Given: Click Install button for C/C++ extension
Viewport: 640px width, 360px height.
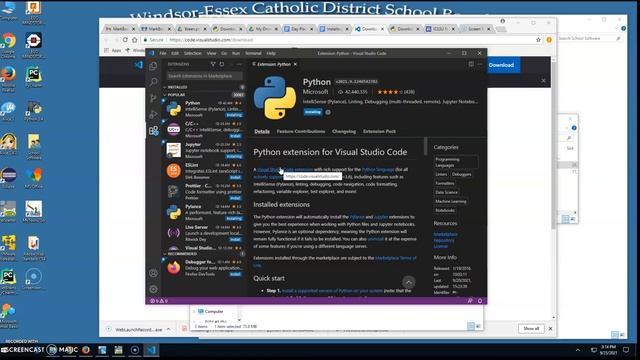Looking at the screenshot, I should tap(236, 136).
